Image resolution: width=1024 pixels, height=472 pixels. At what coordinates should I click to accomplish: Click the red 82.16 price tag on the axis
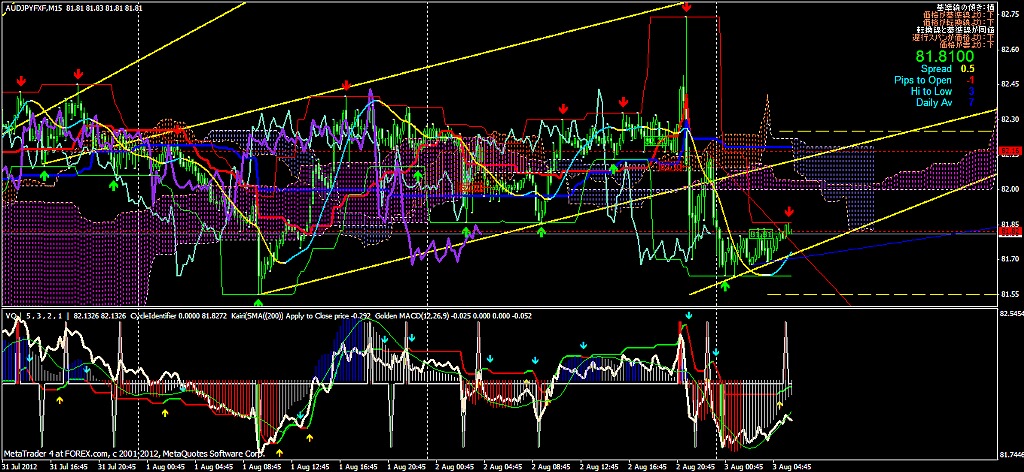pyautogui.click(x=1010, y=150)
